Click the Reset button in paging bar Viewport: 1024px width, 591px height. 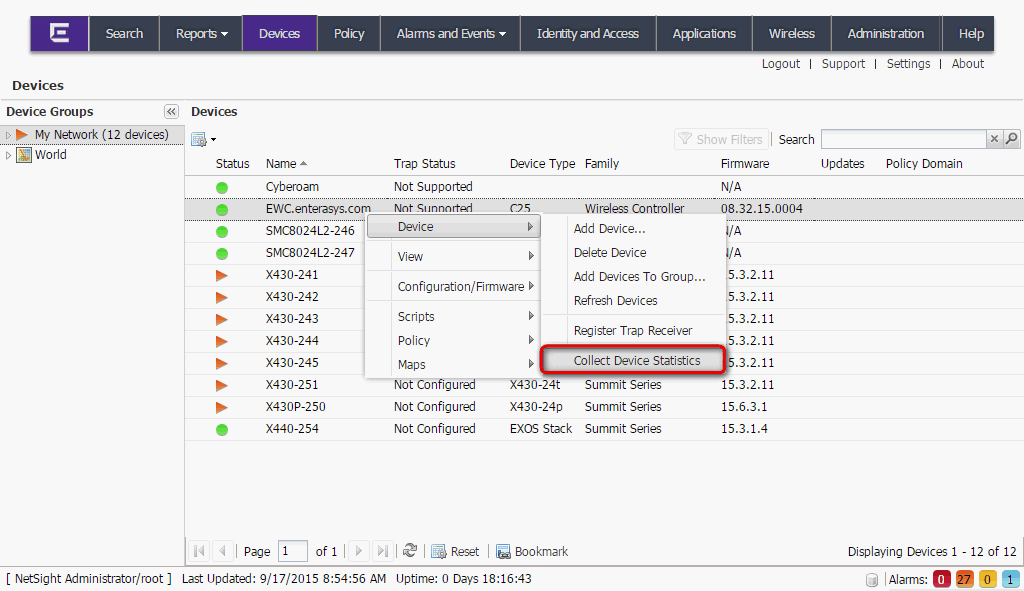[455, 552]
